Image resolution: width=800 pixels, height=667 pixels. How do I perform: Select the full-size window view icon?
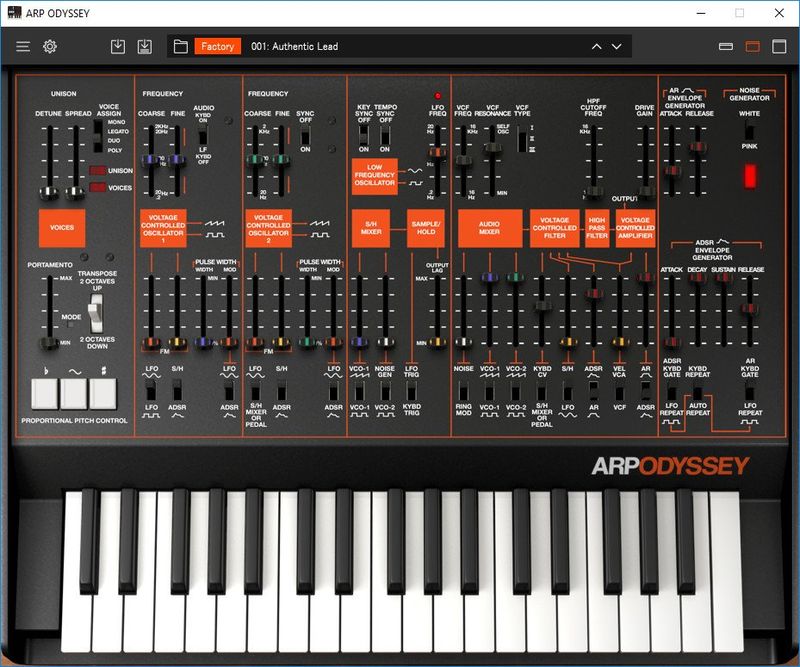click(777, 45)
